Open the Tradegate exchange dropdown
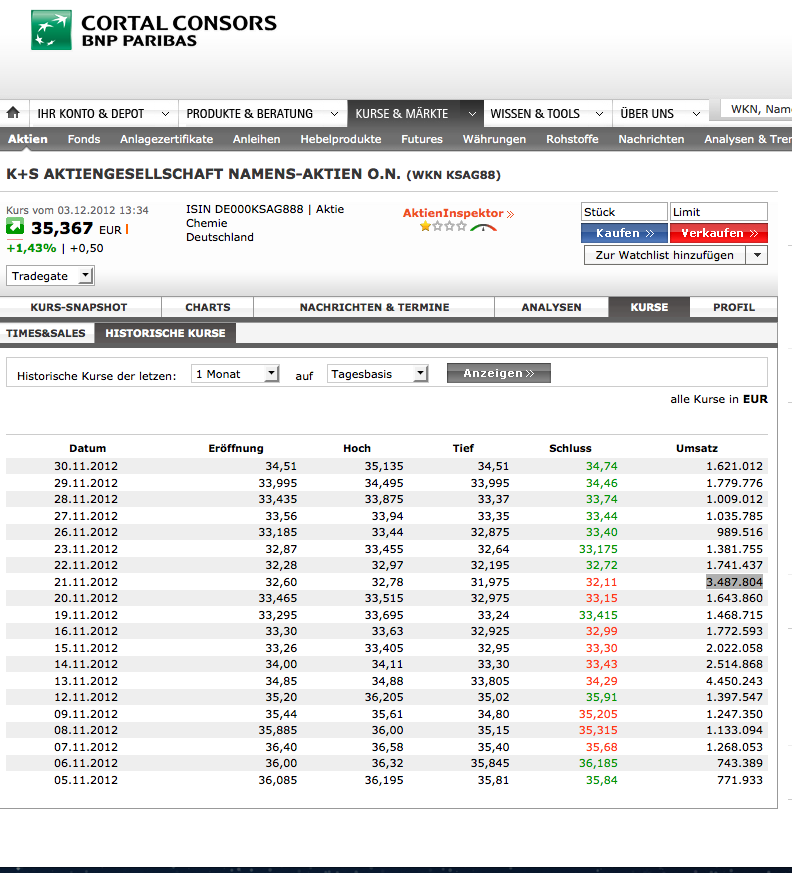The width and height of the screenshot is (792, 873). click(50, 276)
